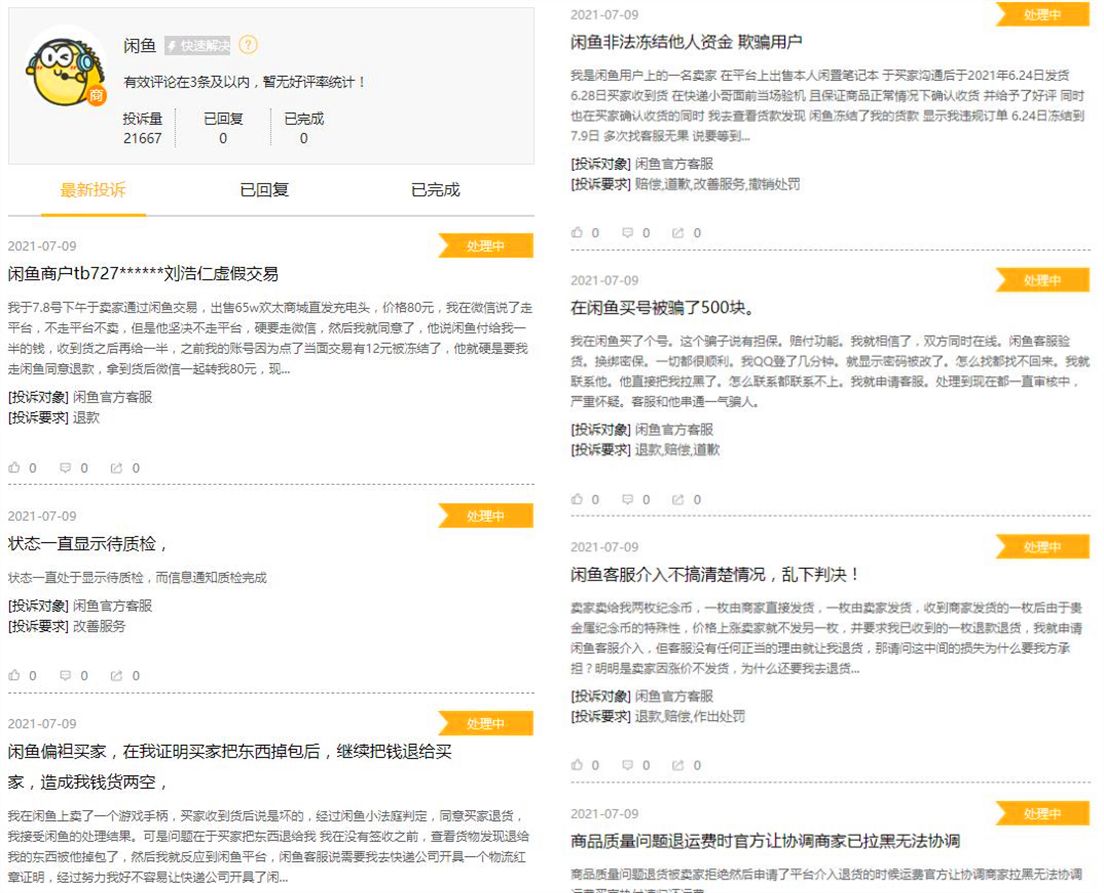1104x893 pixels.
Task: Open complaint 闲鱼非法冻结他人资金 欺骗用户
Action: coord(686,42)
